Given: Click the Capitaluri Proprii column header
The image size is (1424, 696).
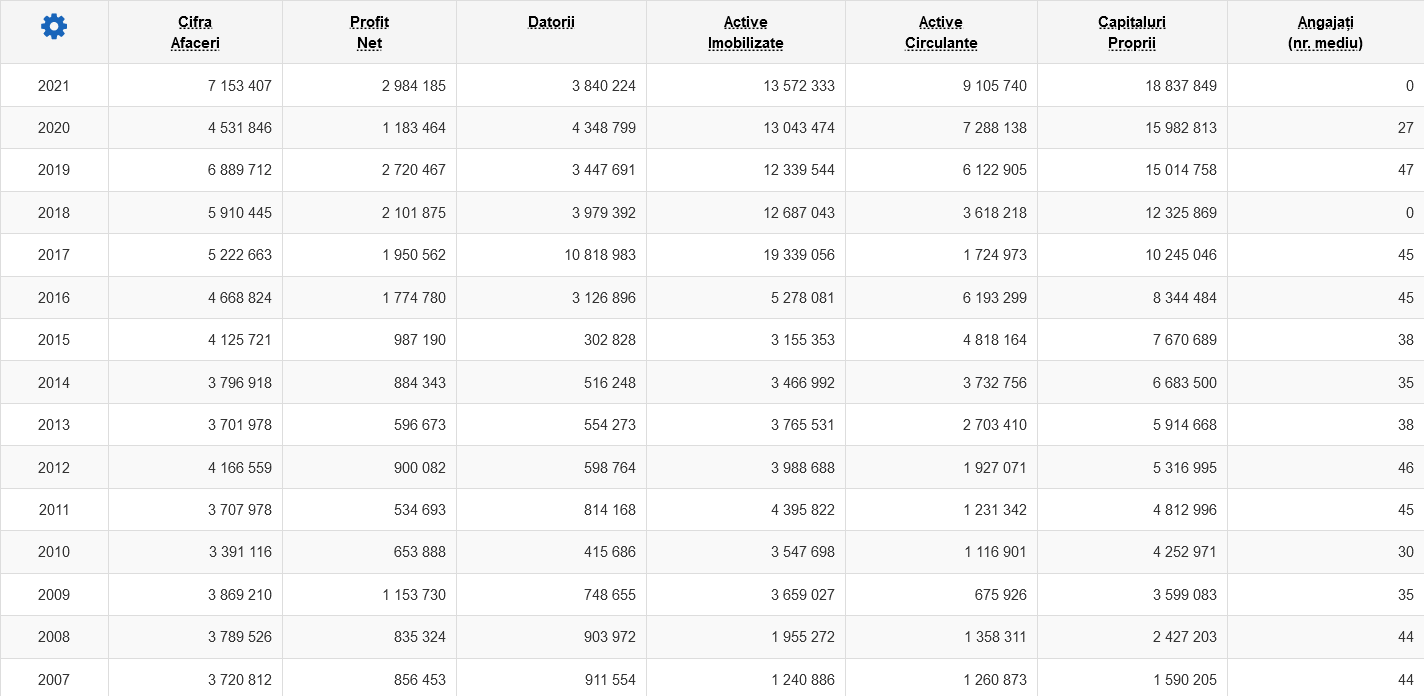Looking at the screenshot, I should click(x=1132, y=32).
